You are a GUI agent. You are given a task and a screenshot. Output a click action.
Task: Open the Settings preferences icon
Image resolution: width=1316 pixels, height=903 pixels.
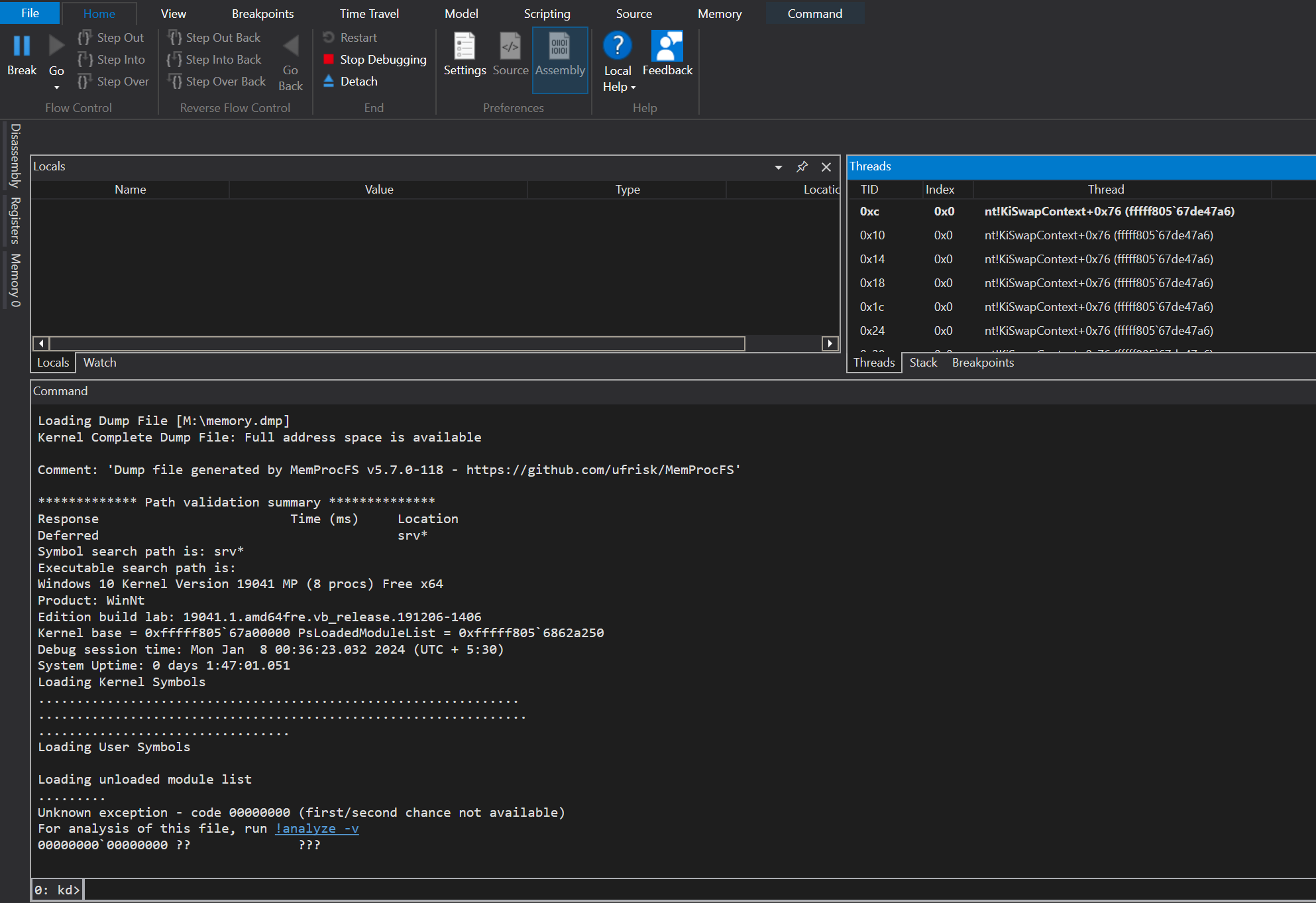point(464,46)
